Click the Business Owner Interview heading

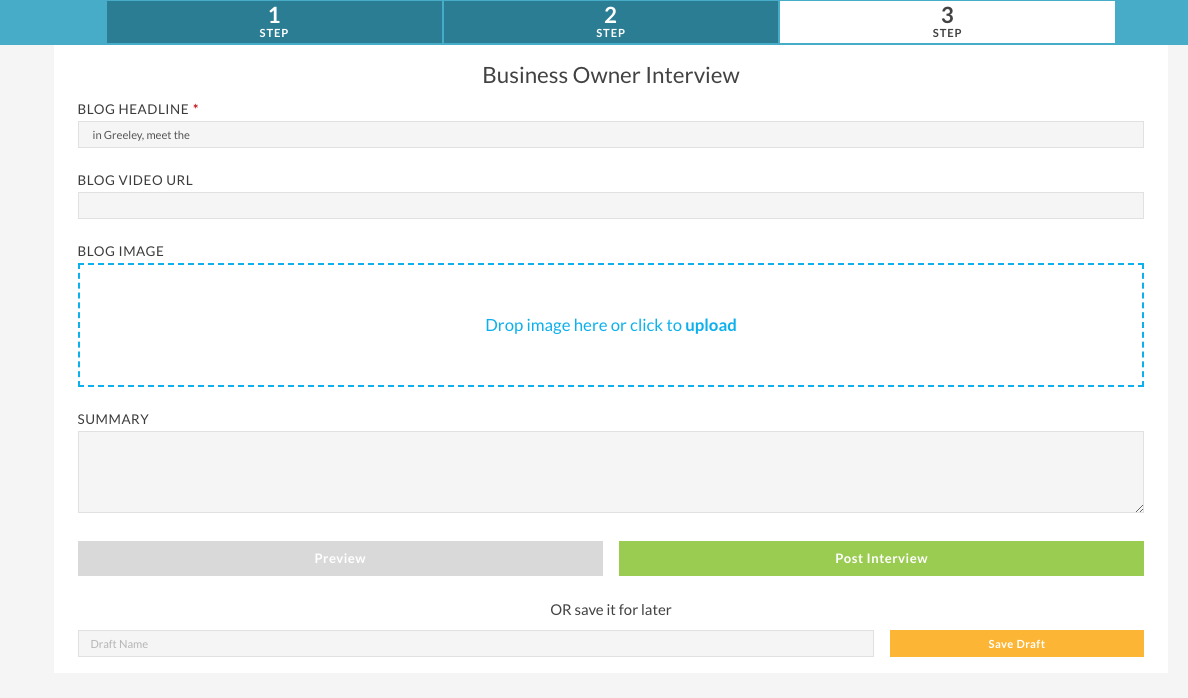pyautogui.click(x=611, y=75)
